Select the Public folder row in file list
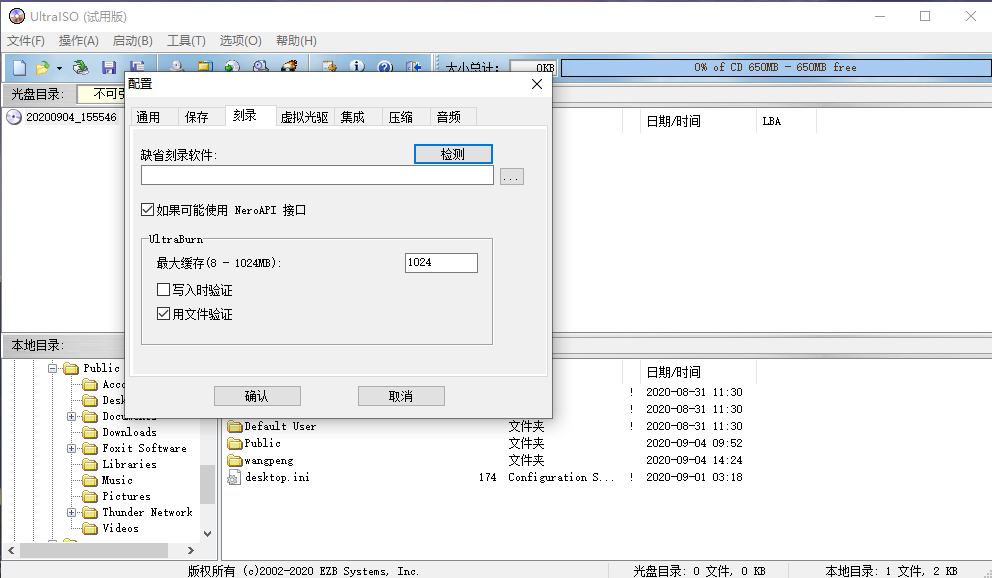The image size is (992, 578). (485, 443)
